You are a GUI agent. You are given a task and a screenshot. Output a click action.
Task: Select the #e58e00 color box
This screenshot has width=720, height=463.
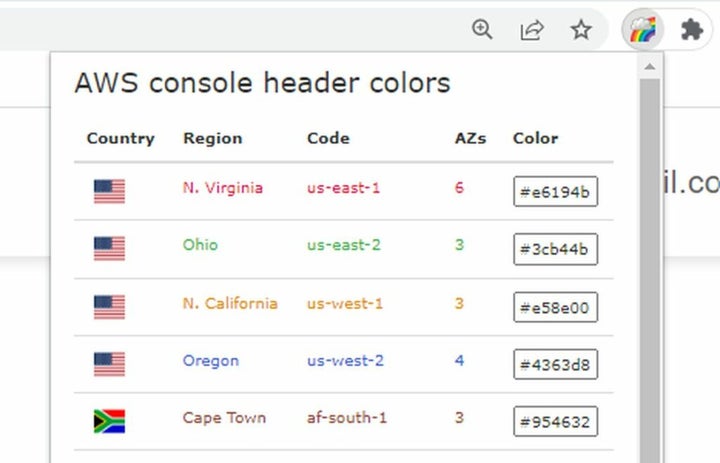(x=555, y=307)
